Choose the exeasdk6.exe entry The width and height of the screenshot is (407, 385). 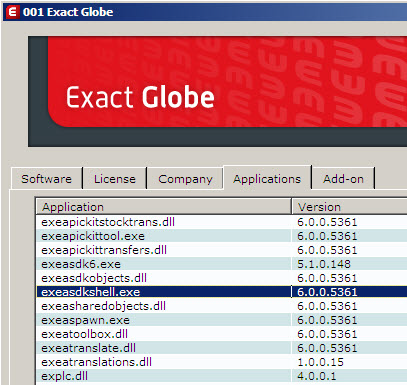click(222, 264)
